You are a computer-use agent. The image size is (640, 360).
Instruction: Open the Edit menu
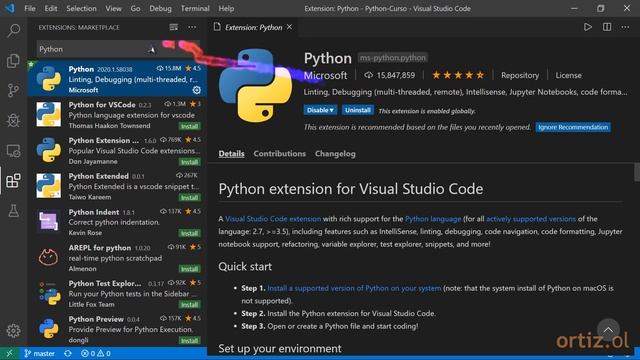(x=51, y=8)
